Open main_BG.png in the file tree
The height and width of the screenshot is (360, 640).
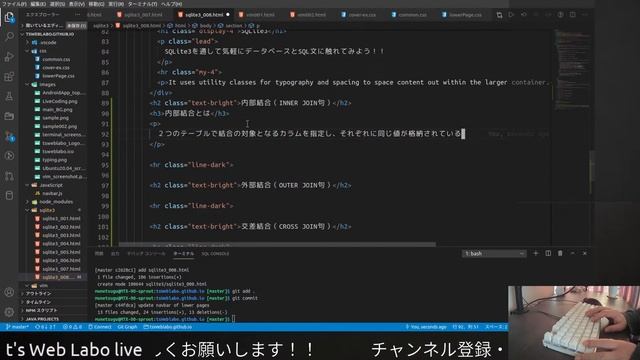57,109
